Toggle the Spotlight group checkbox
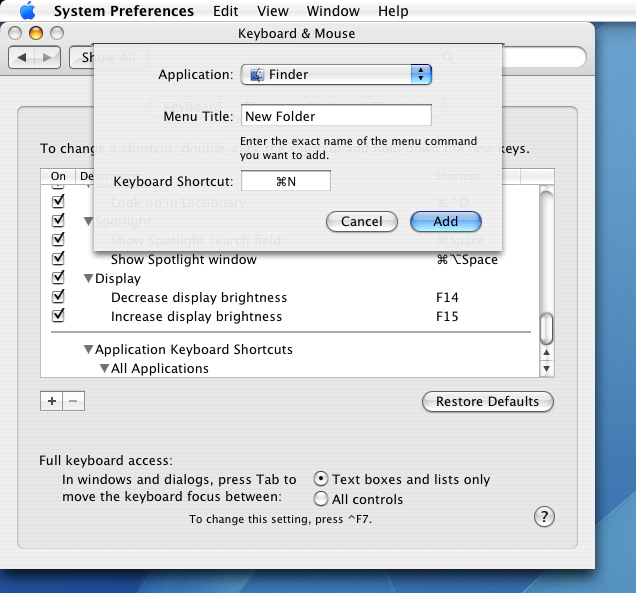This screenshot has width=636, height=593. click(x=58, y=220)
